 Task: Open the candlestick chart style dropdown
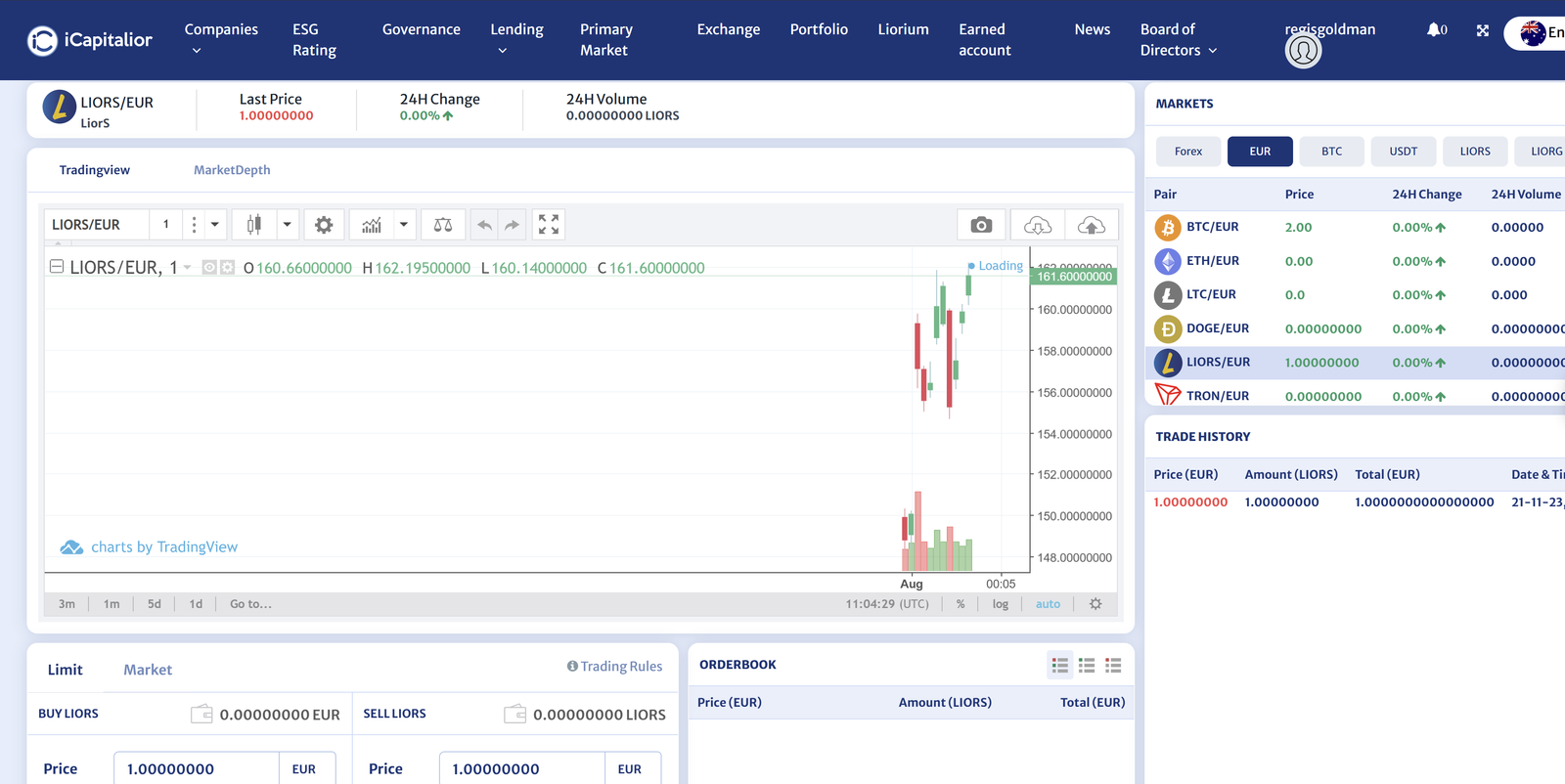pos(287,225)
